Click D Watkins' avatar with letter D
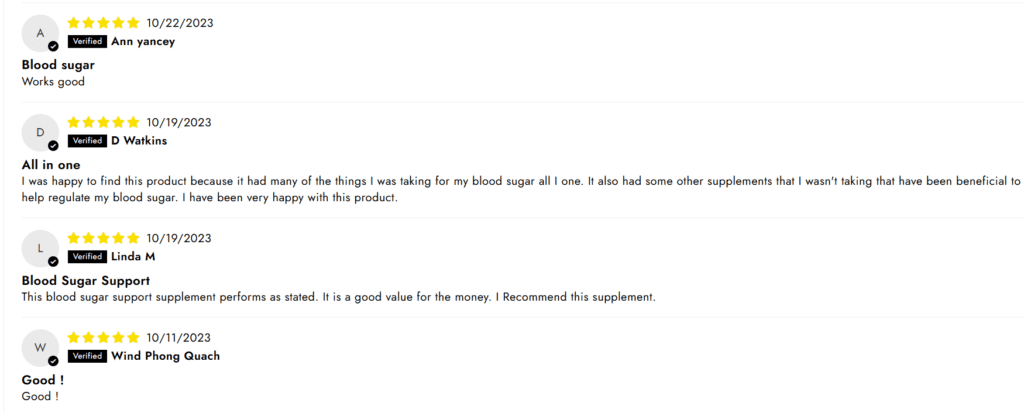Screen dimensions: 1024x413 [40, 132]
